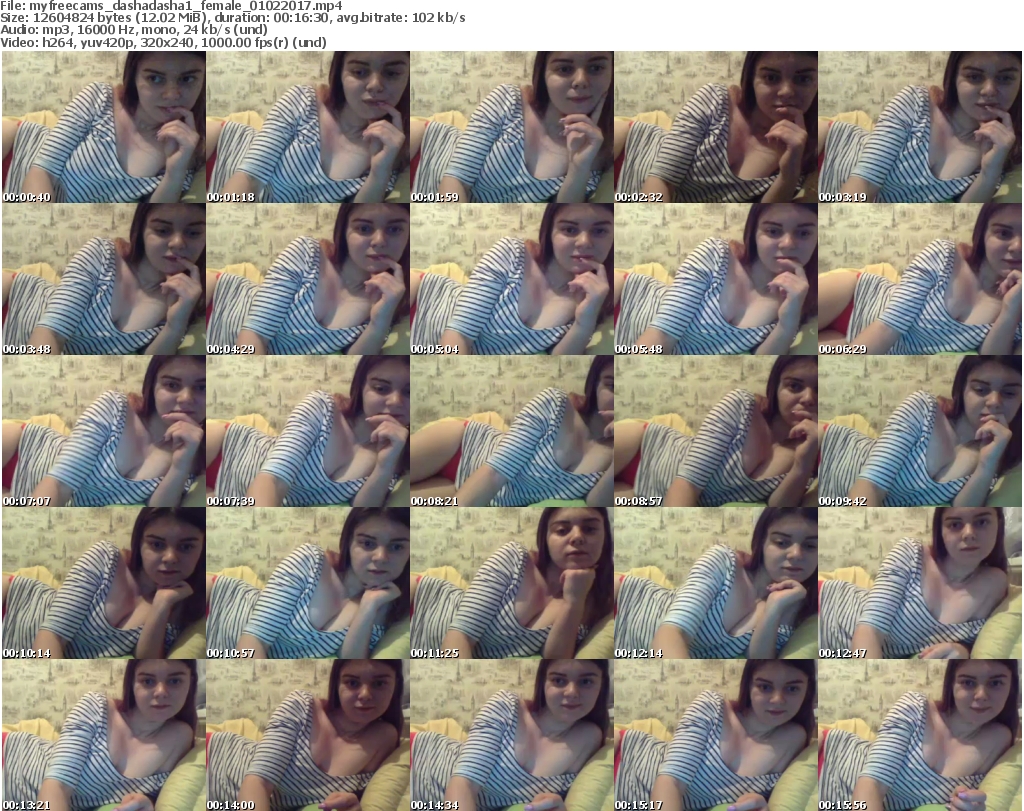The height and width of the screenshot is (811, 1024).
Task: Click the 00:02:32 frame
Action: point(716,127)
